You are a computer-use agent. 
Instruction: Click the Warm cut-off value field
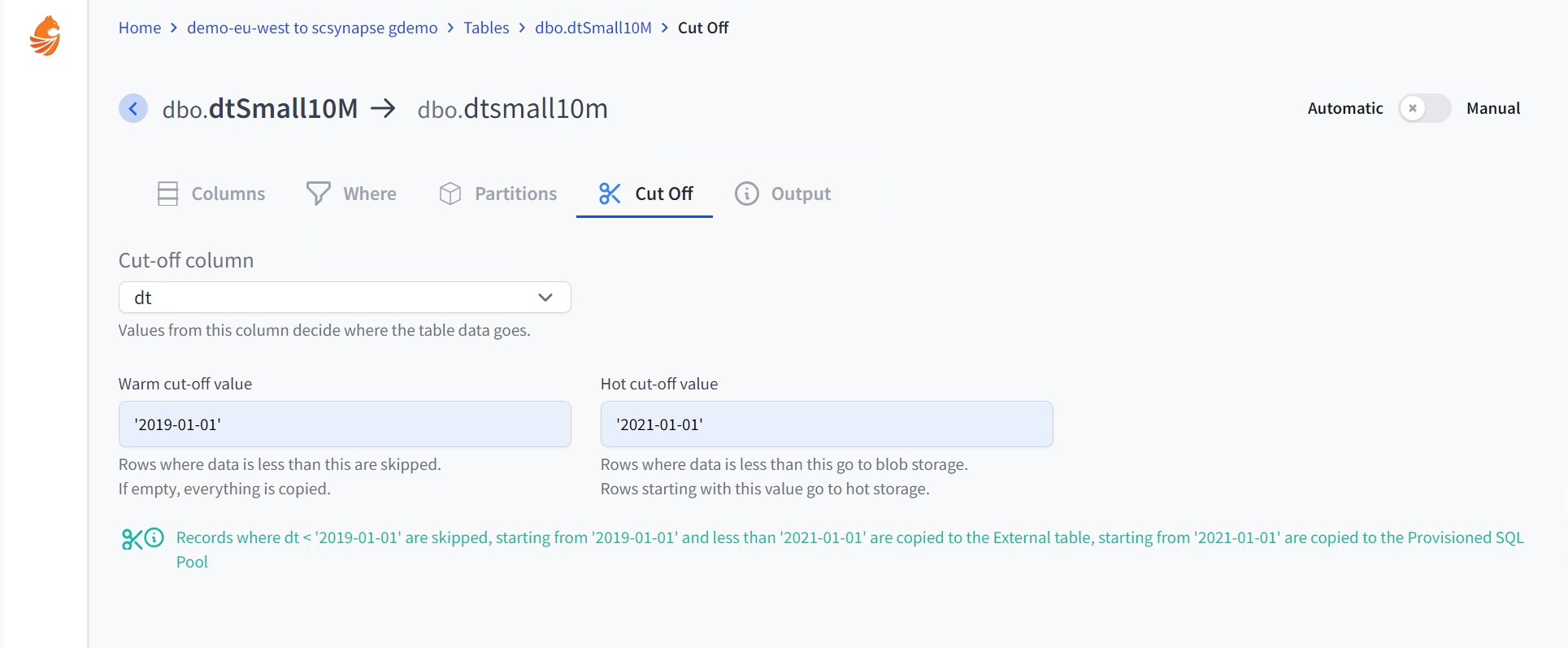point(344,424)
